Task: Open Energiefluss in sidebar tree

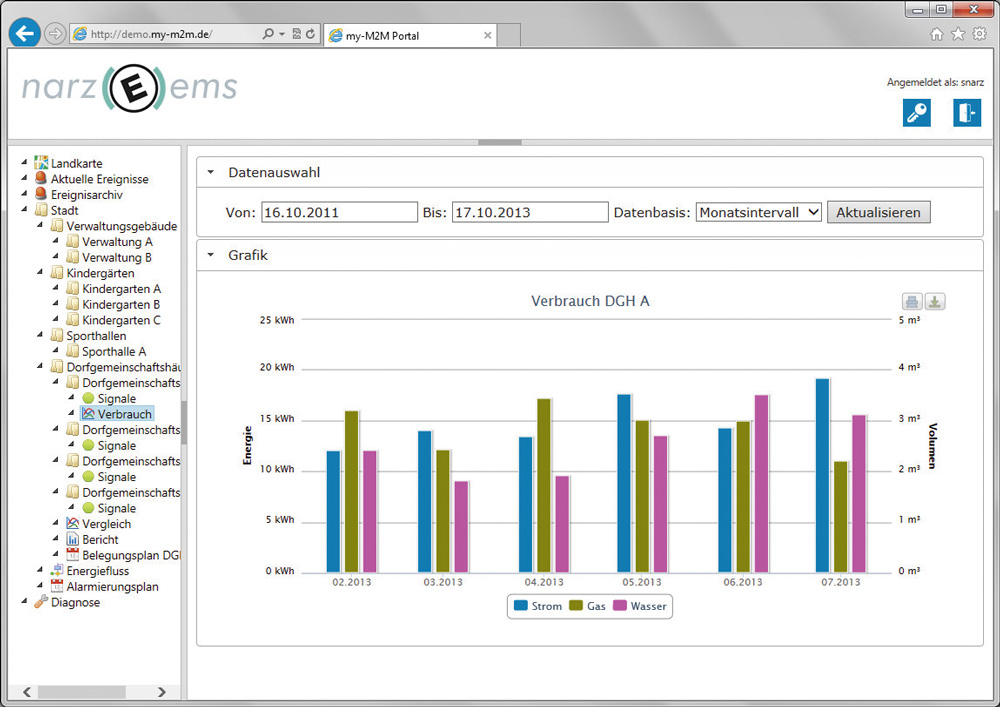Action: click(97, 570)
